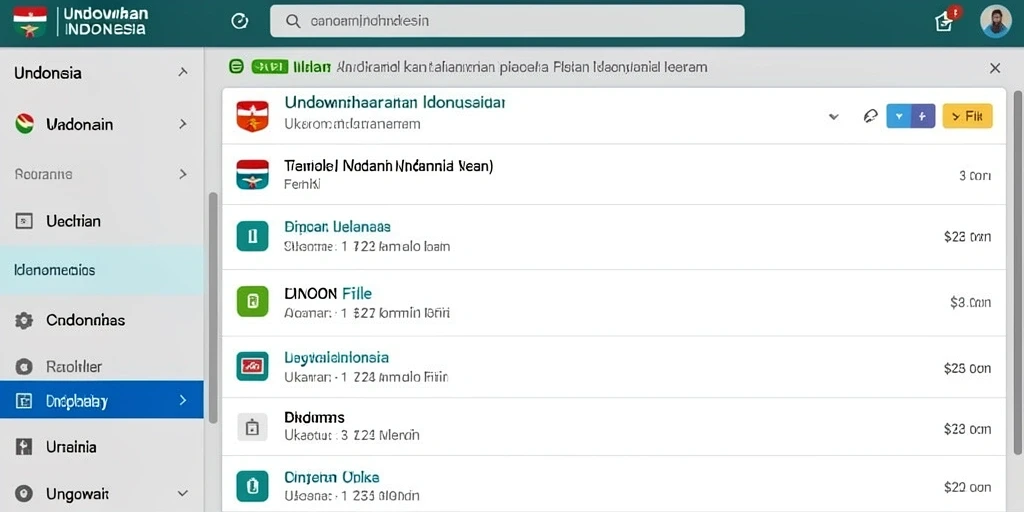Click the Fernkl subtitle text
Screen dimensions: 1024x512
(x=302, y=185)
